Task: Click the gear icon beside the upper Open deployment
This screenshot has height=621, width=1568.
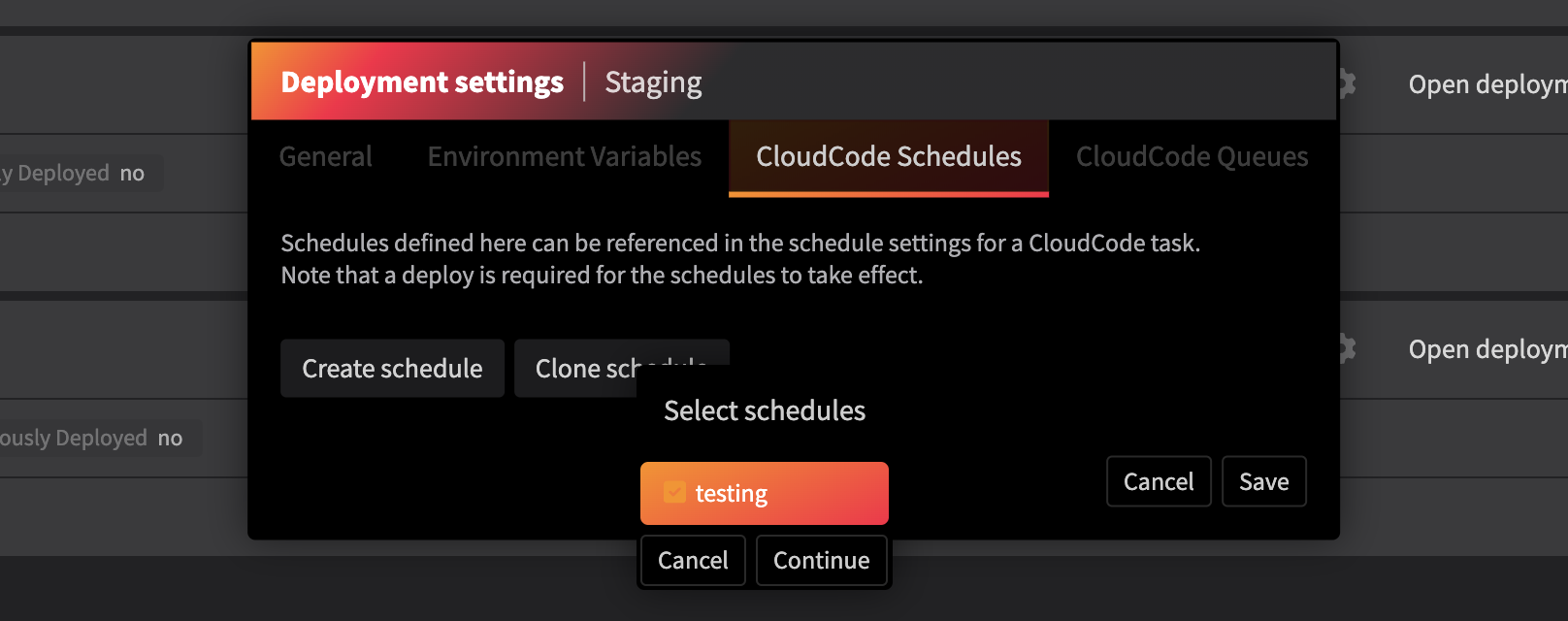Action: pos(1349,84)
